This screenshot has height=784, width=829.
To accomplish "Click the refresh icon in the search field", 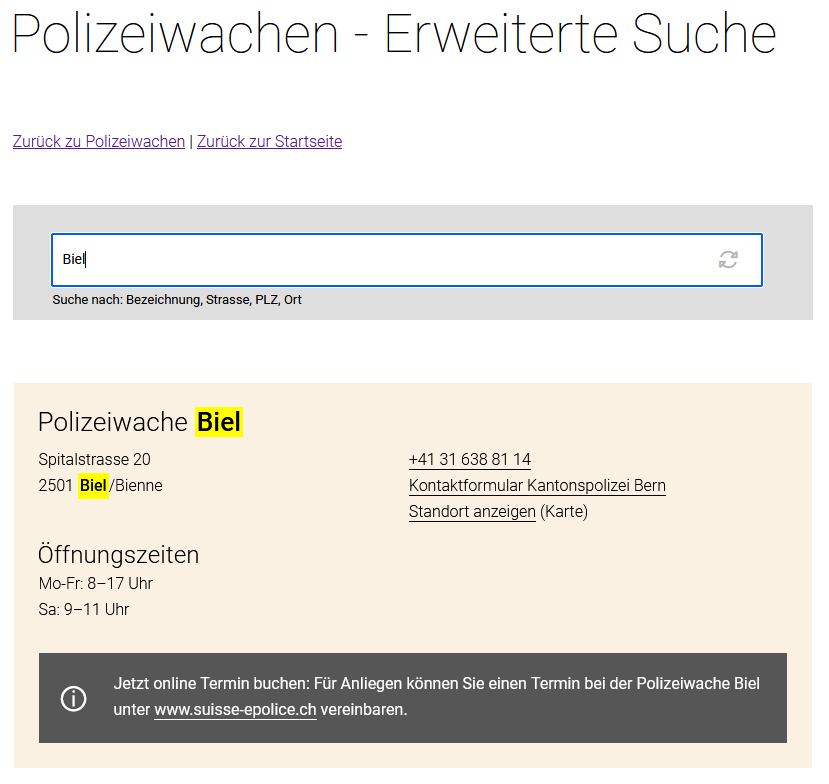I will 728,260.
